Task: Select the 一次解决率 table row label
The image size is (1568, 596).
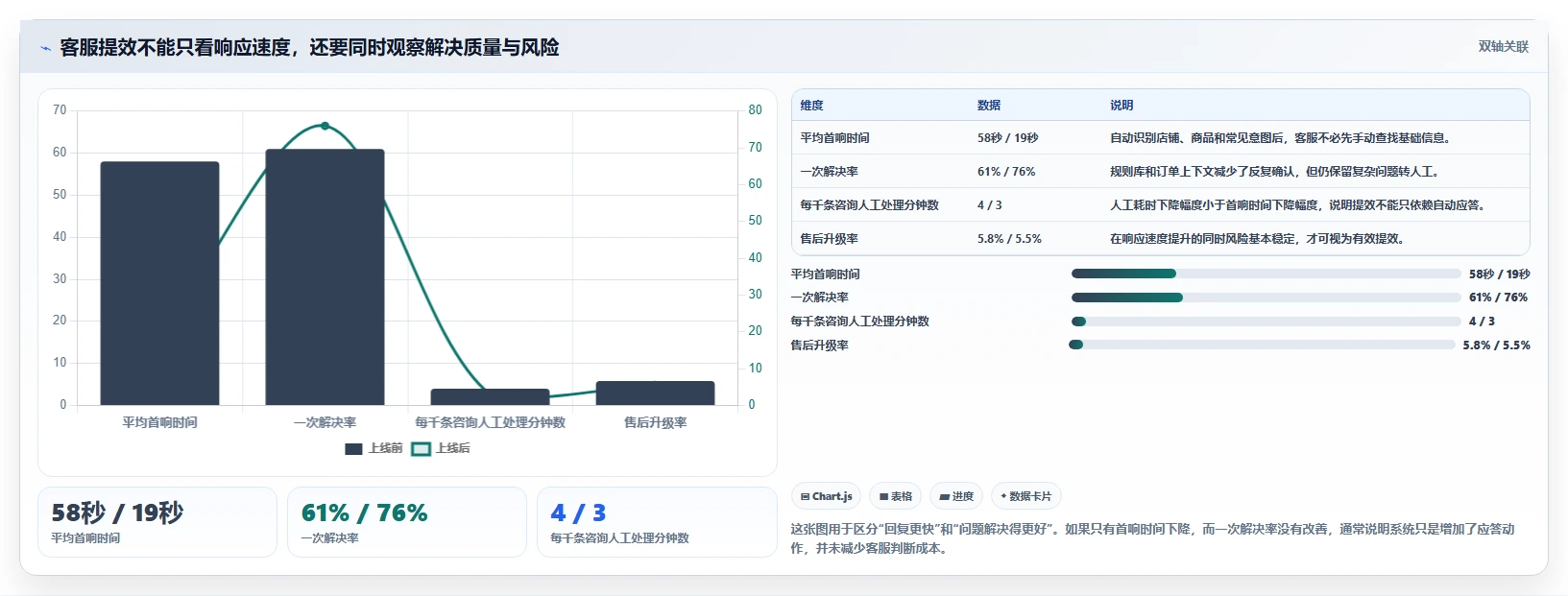Action: coord(829,172)
